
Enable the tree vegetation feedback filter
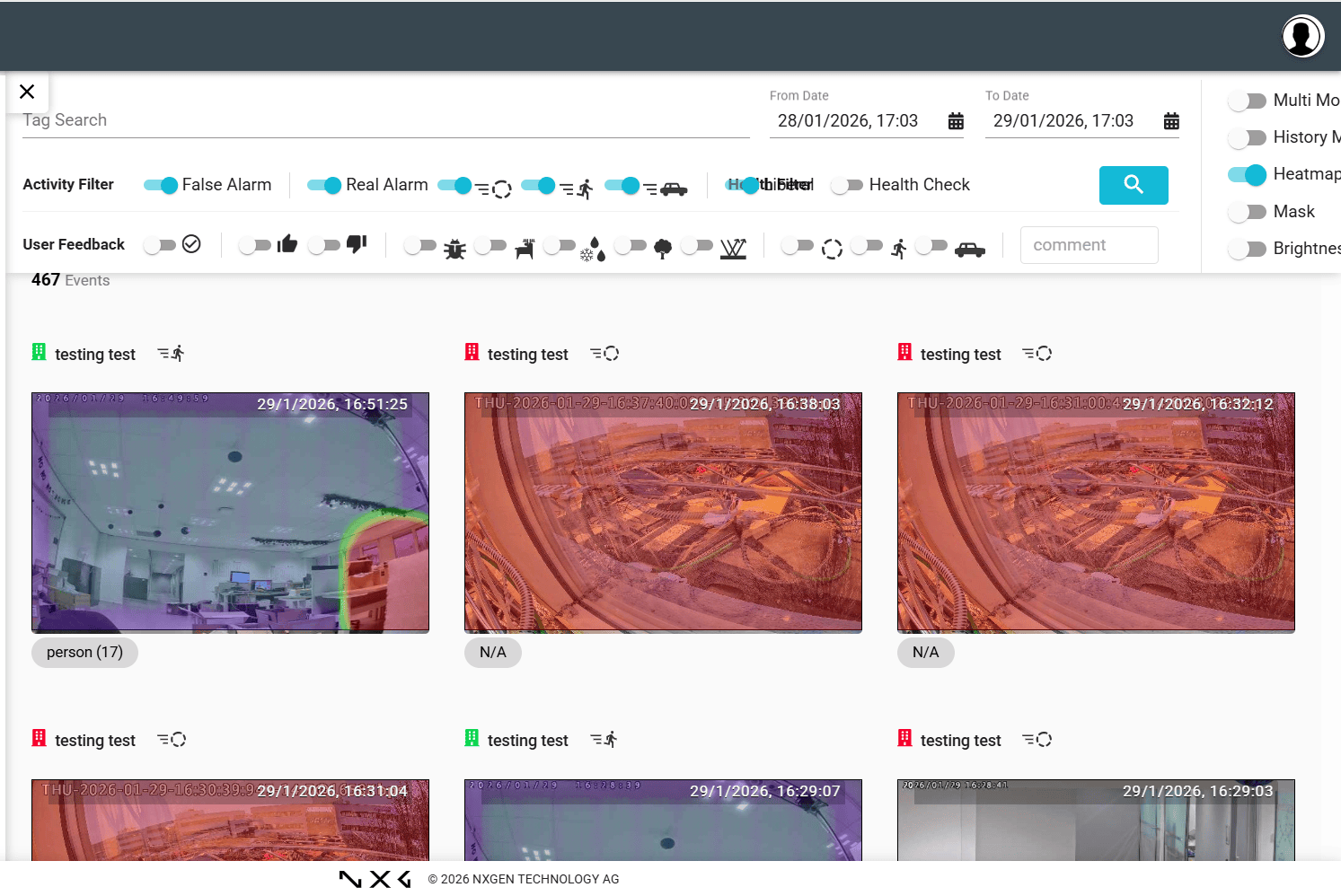(x=630, y=245)
